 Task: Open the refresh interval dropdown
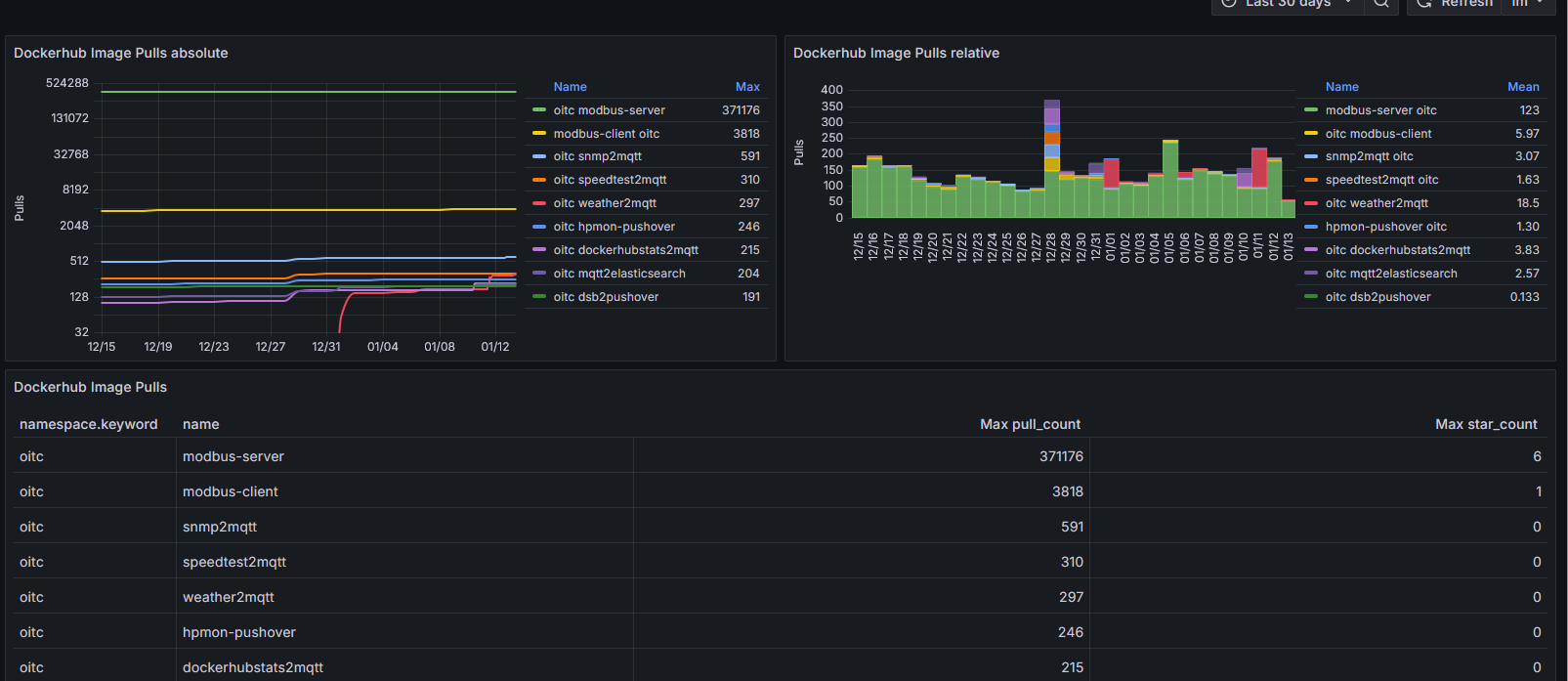coord(1529,4)
